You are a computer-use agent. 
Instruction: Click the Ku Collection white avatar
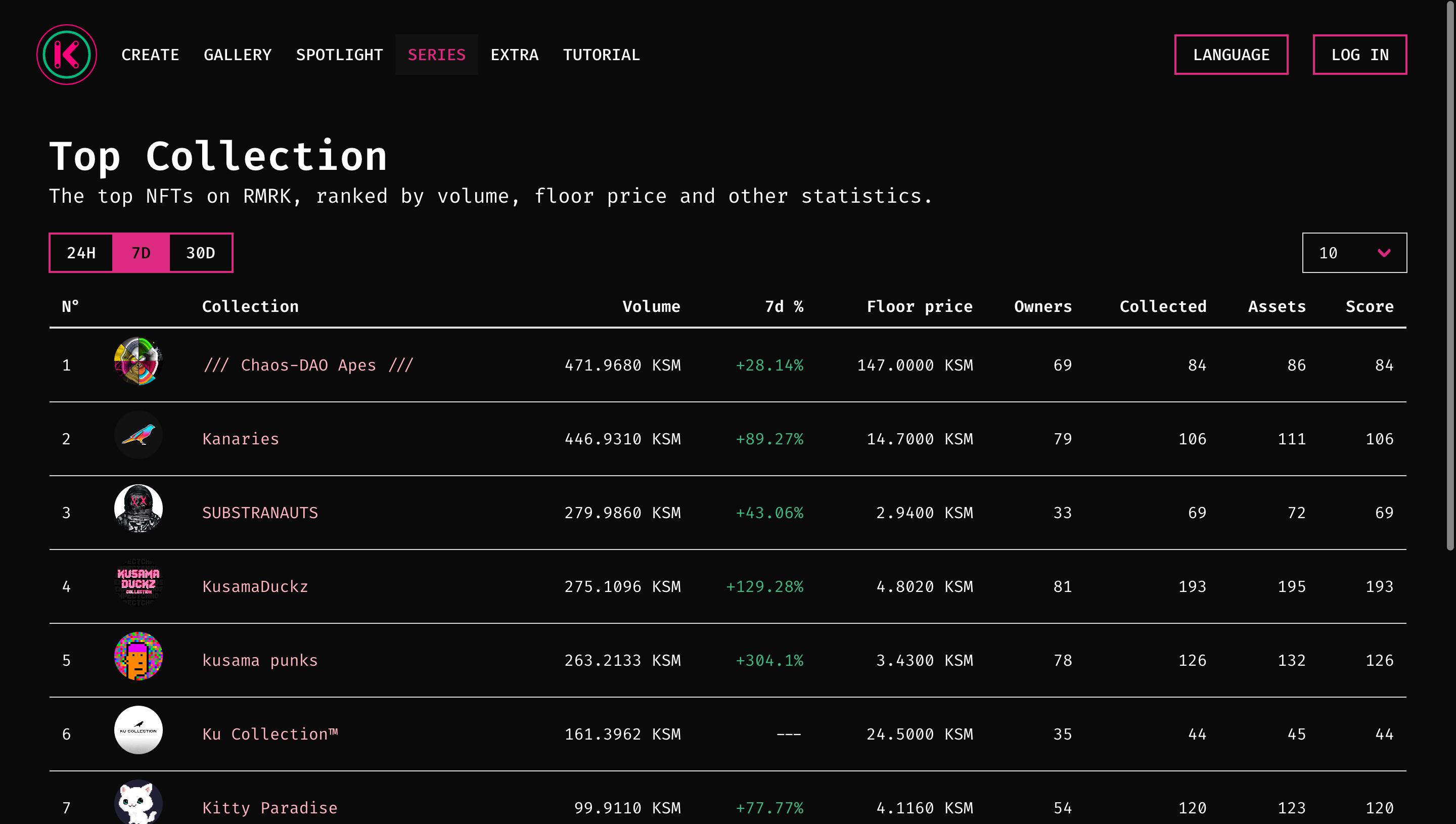(x=138, y=730)
